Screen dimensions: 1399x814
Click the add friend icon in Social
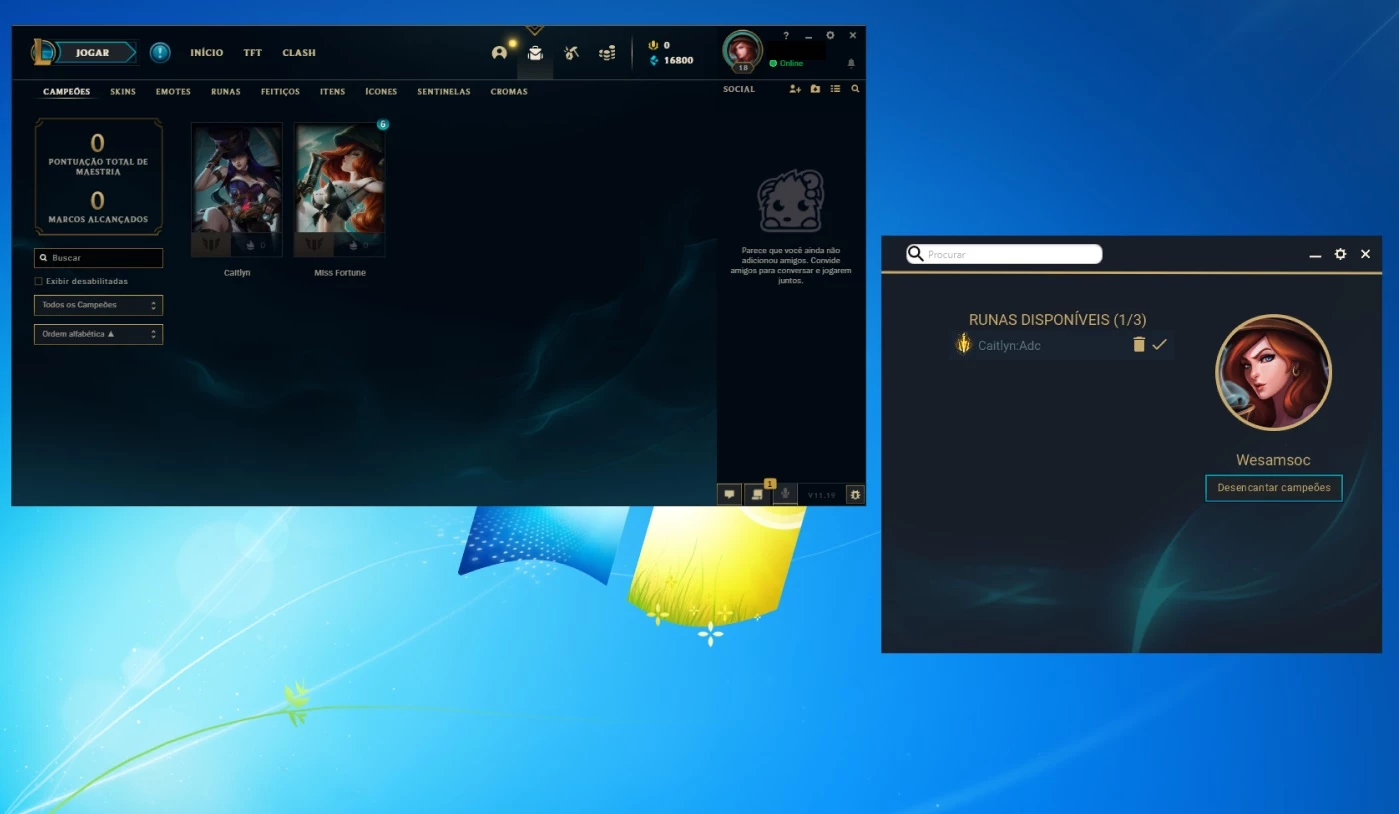795,89
